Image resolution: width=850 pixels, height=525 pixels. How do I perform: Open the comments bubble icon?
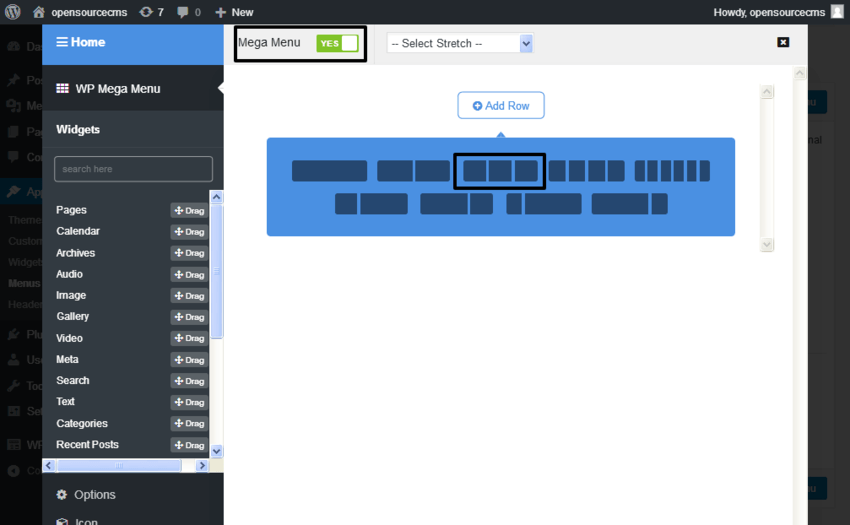(183, 12)
